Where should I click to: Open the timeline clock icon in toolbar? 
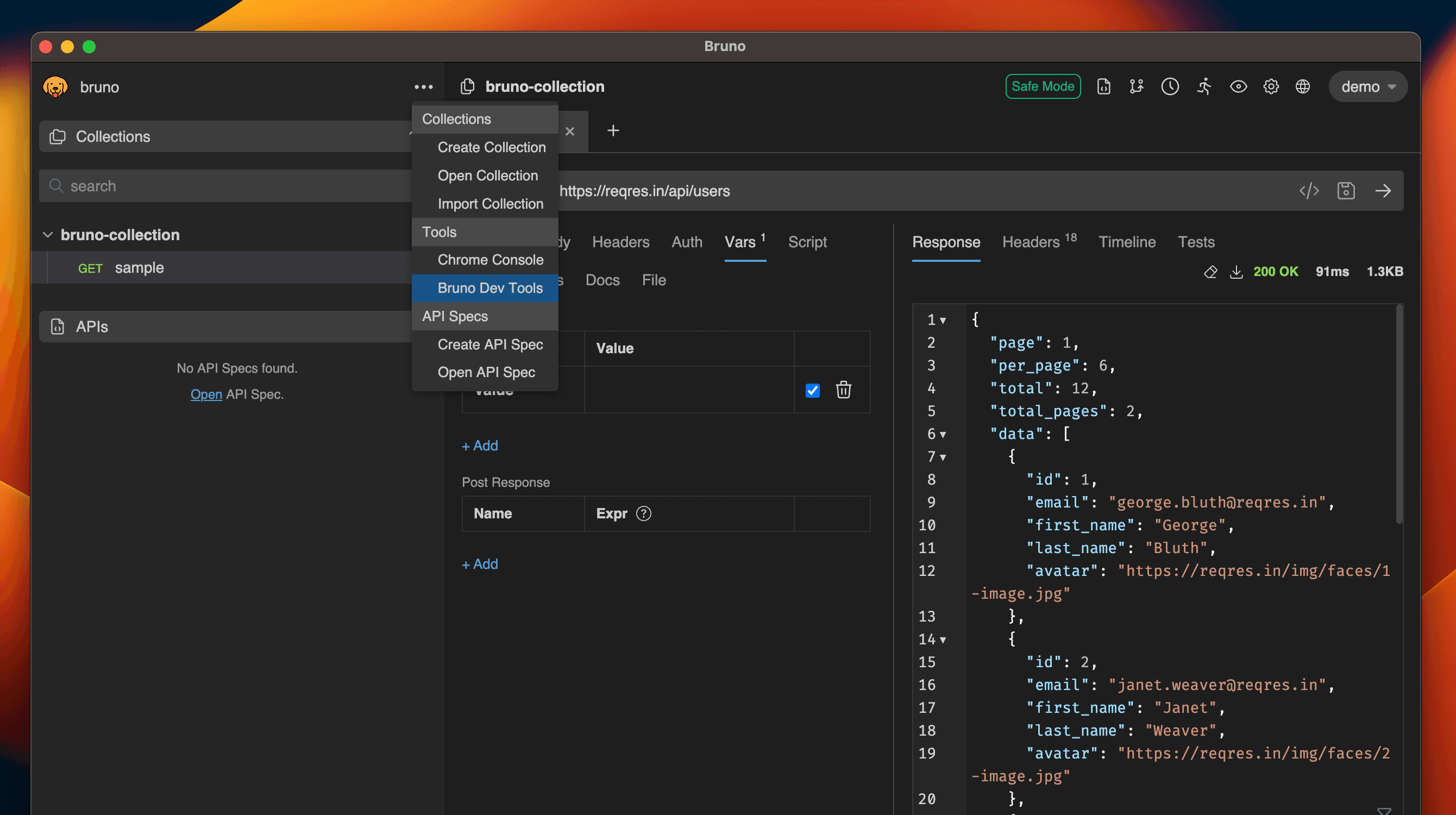1170,86
